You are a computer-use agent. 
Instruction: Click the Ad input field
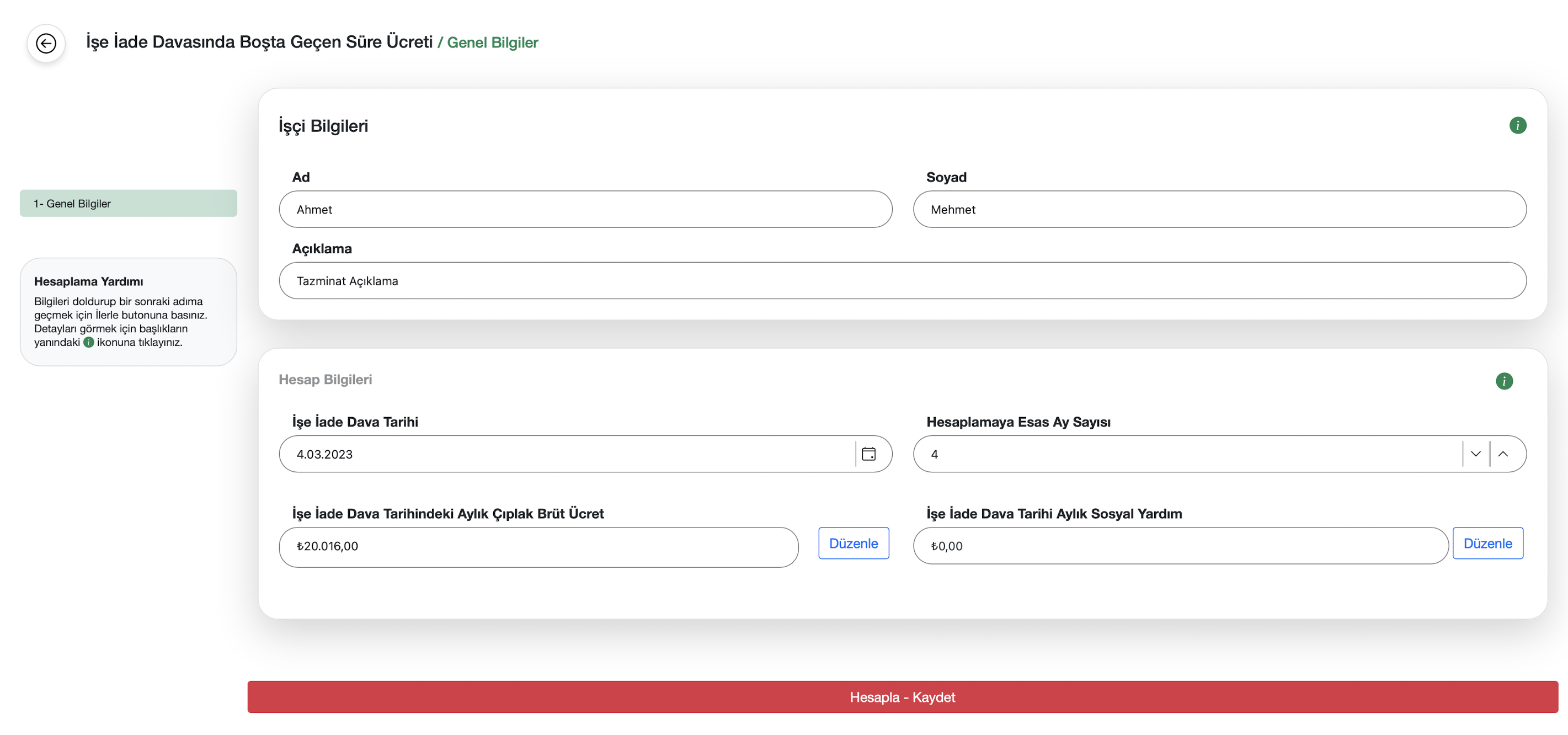tap(584, 210)
